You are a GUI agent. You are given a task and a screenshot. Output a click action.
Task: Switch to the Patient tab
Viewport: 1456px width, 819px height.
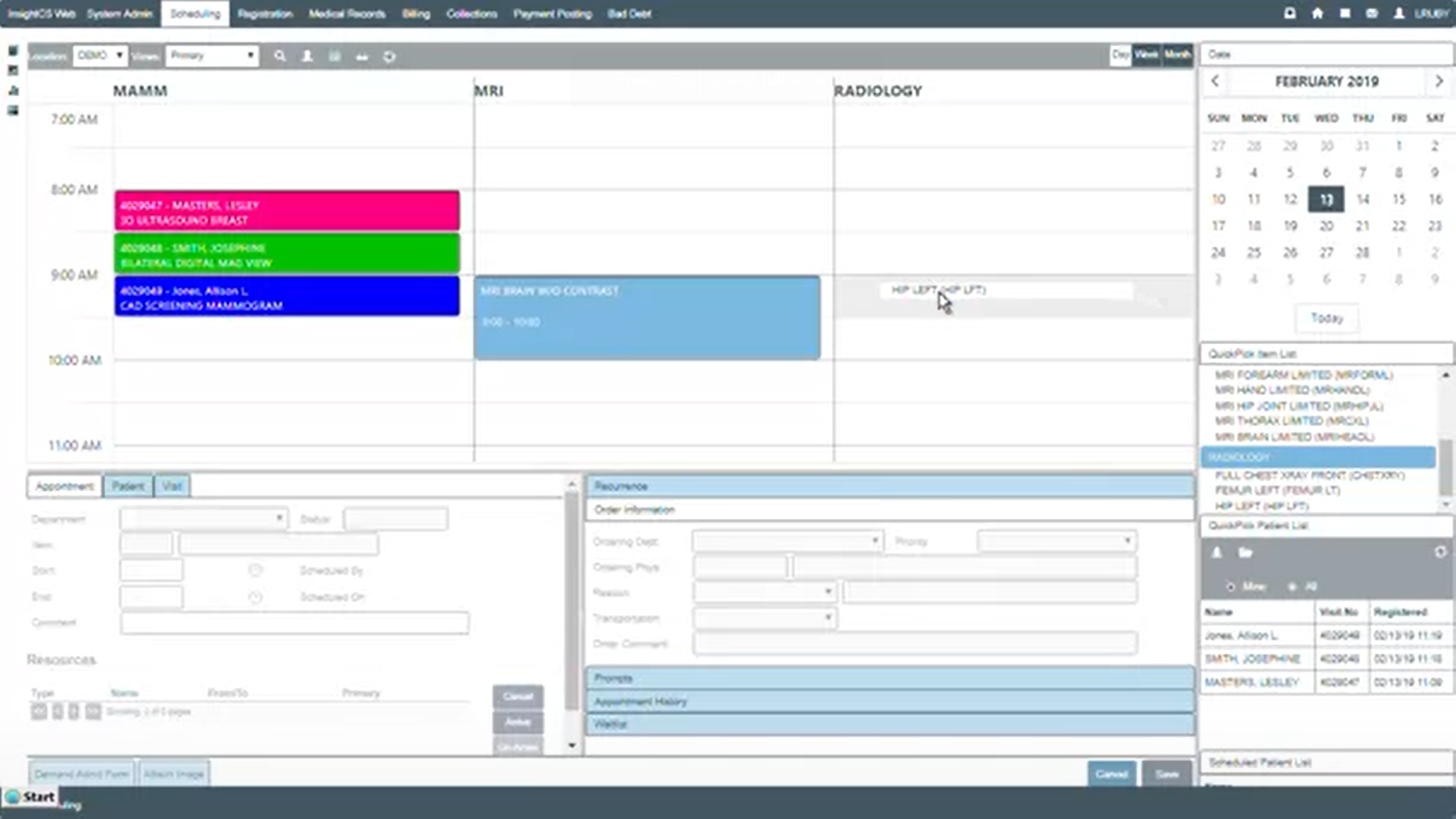point(127,486)
